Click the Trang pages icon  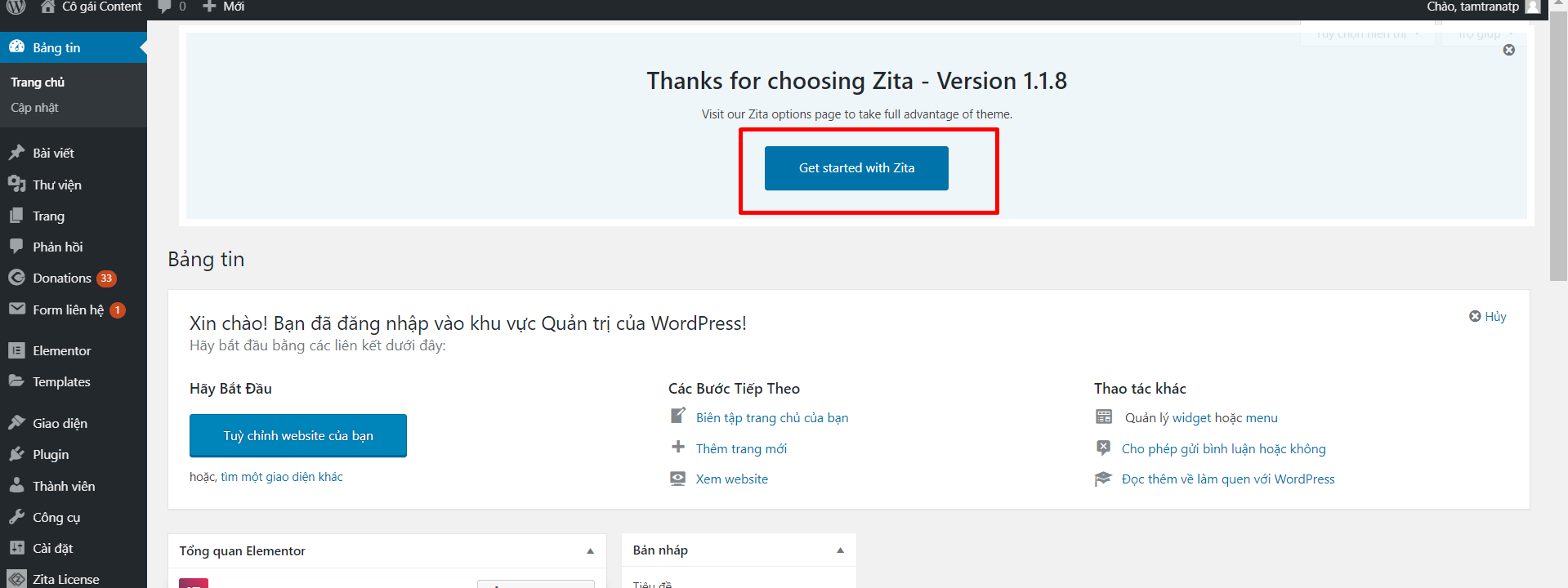pyautogui.click(x=16, y=215)
